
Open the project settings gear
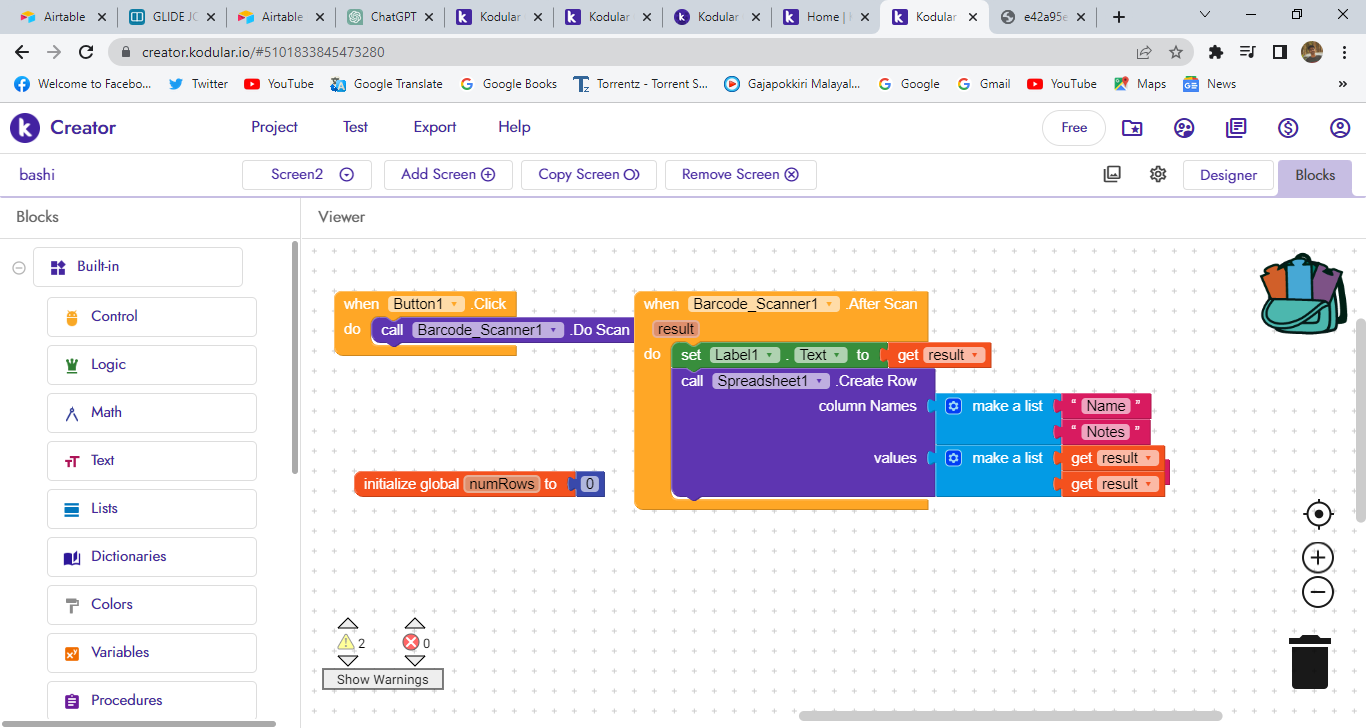pyautogui.click(x=1157, y=173)
